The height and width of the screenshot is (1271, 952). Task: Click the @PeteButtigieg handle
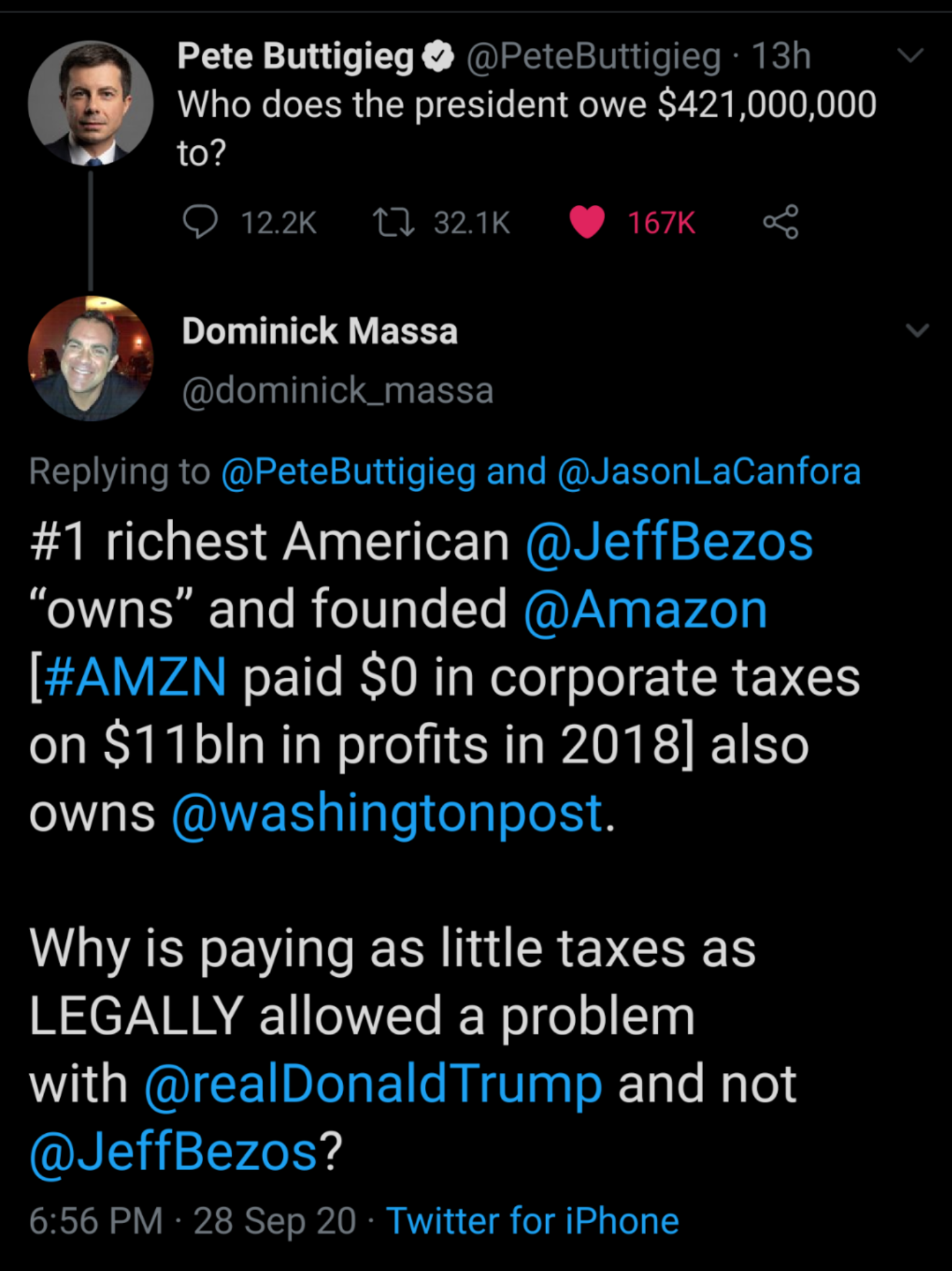[x=593, y=56]
